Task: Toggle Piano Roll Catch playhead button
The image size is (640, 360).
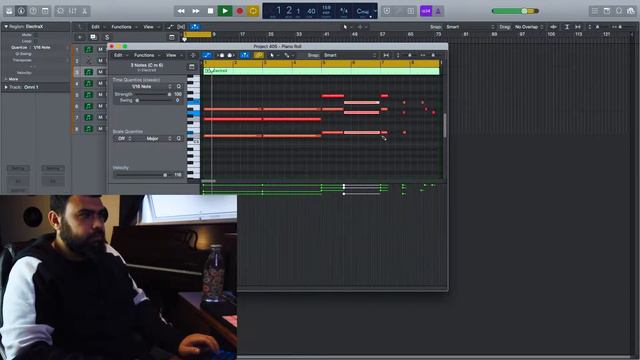Action: [x=244, y=55]
